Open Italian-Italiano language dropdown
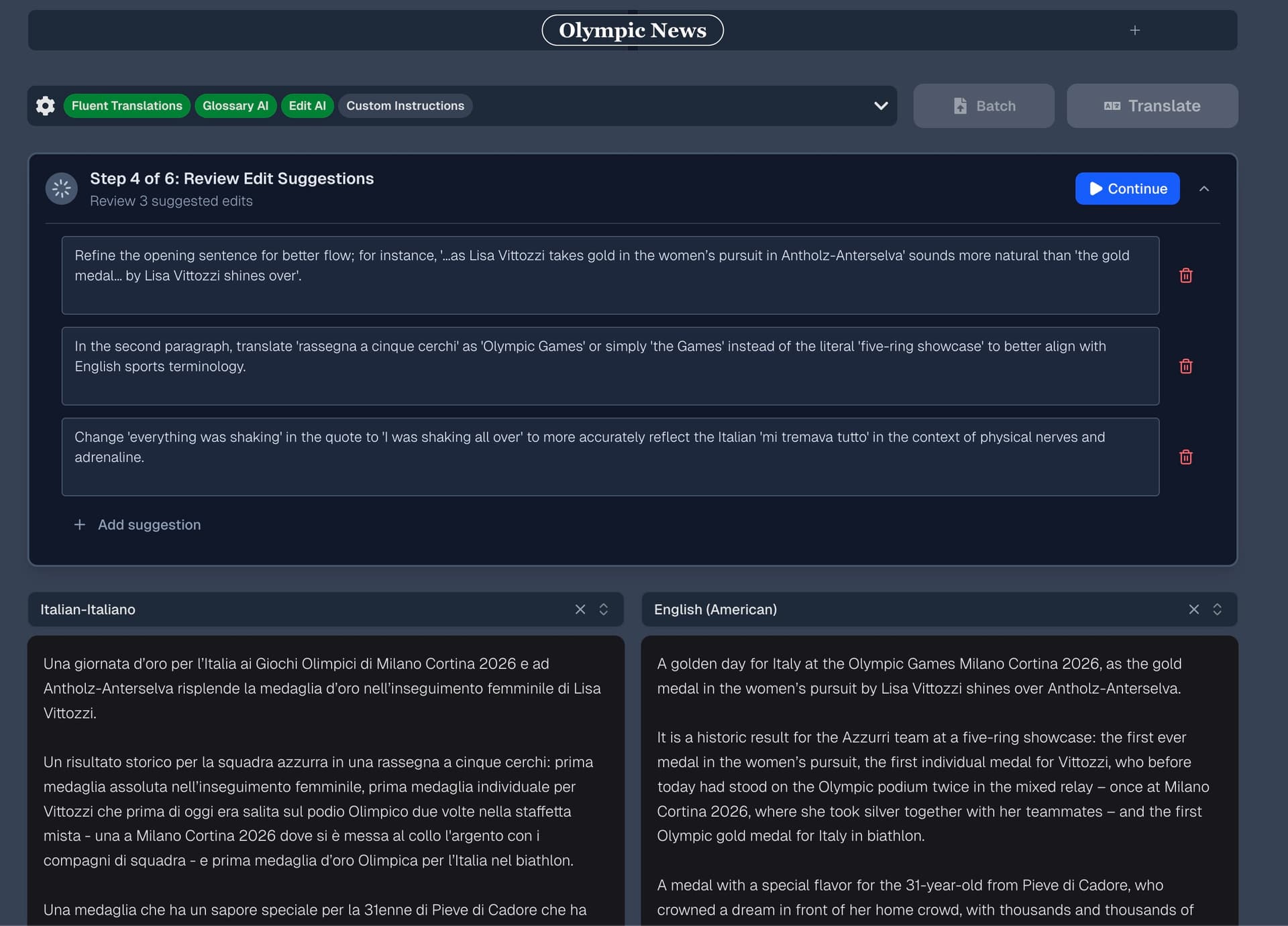Image resolution: width=1288 pixels, height=926 pixels. click(x=603, y=610)
